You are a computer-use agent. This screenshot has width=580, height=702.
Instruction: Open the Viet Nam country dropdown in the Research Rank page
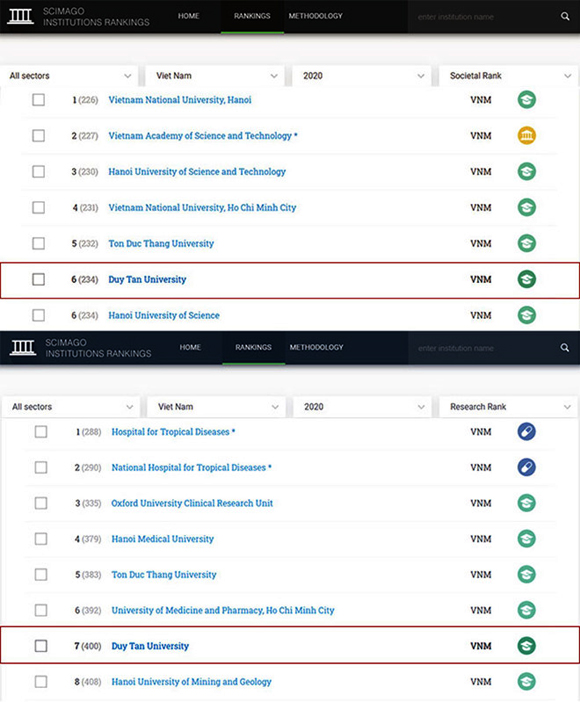(216, 407)
